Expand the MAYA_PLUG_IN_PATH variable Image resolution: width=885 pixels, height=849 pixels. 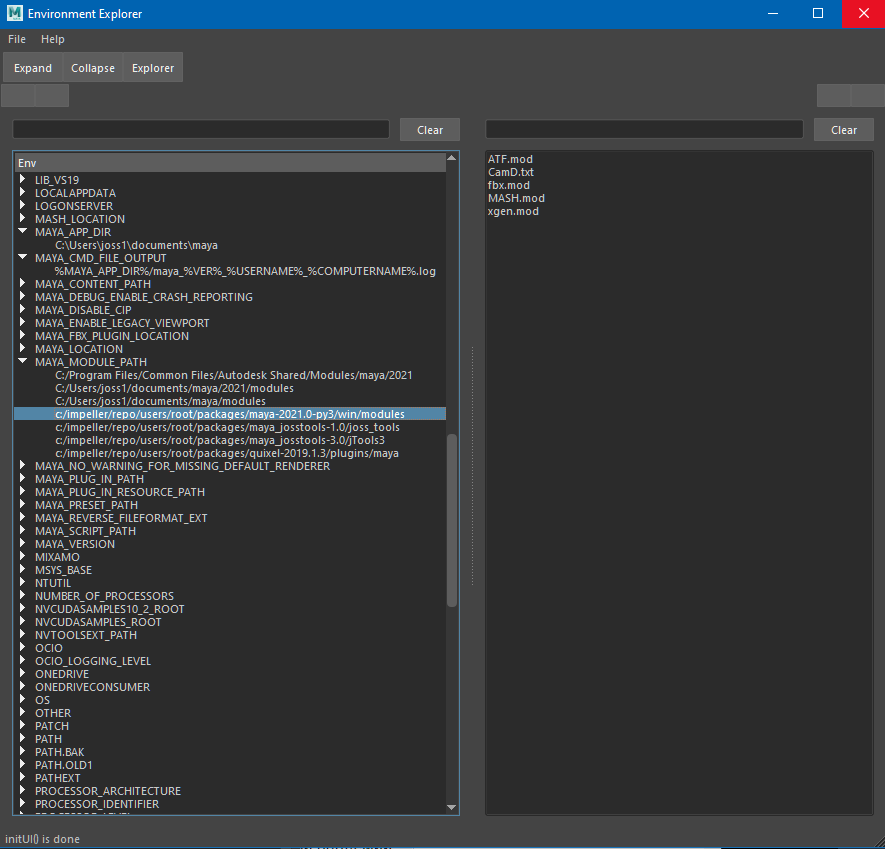click(22, 479)
